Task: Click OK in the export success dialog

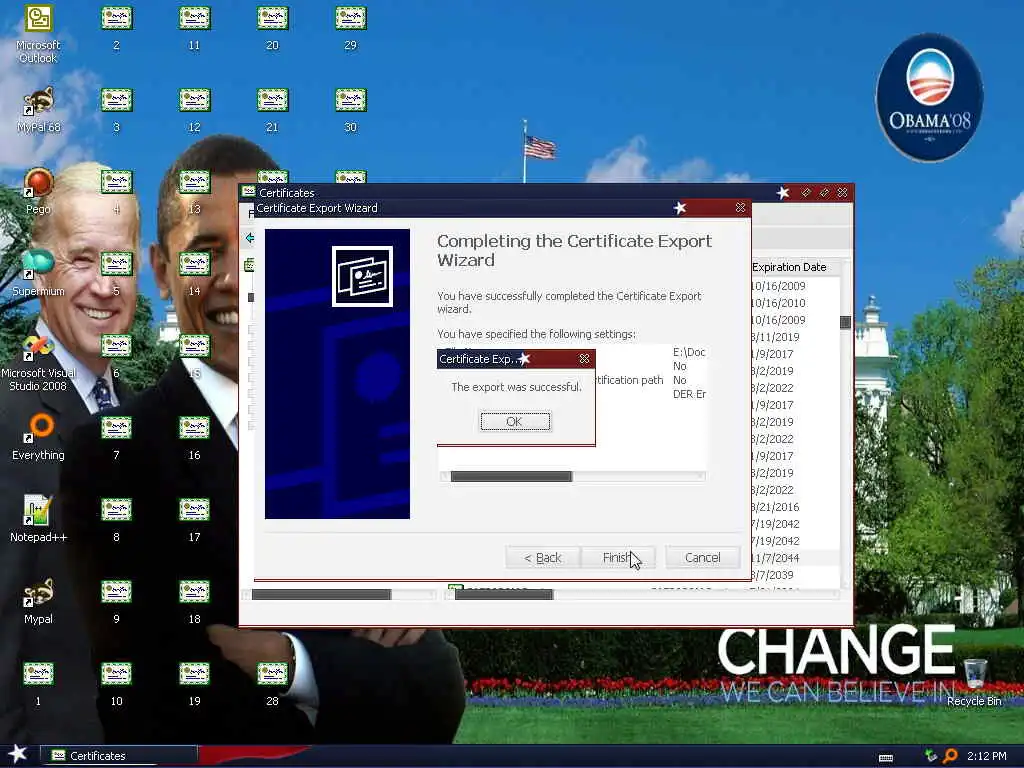Action: click(515, 422)
